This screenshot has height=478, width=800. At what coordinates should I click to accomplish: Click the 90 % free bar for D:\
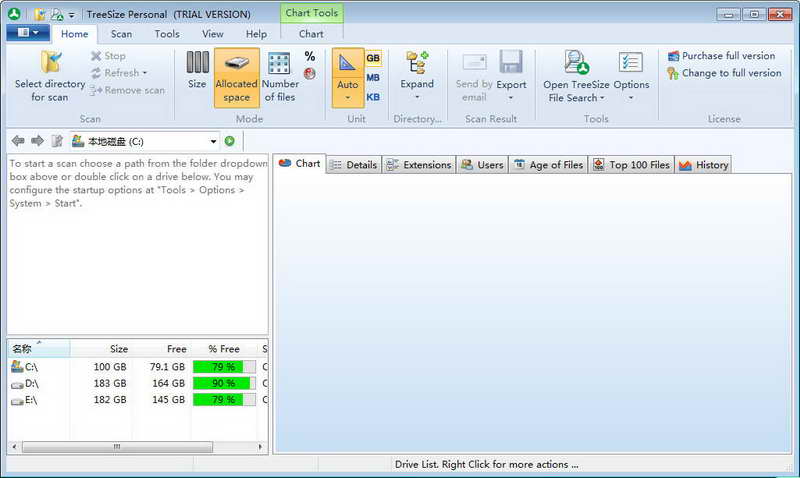click(x=224, y=383)
